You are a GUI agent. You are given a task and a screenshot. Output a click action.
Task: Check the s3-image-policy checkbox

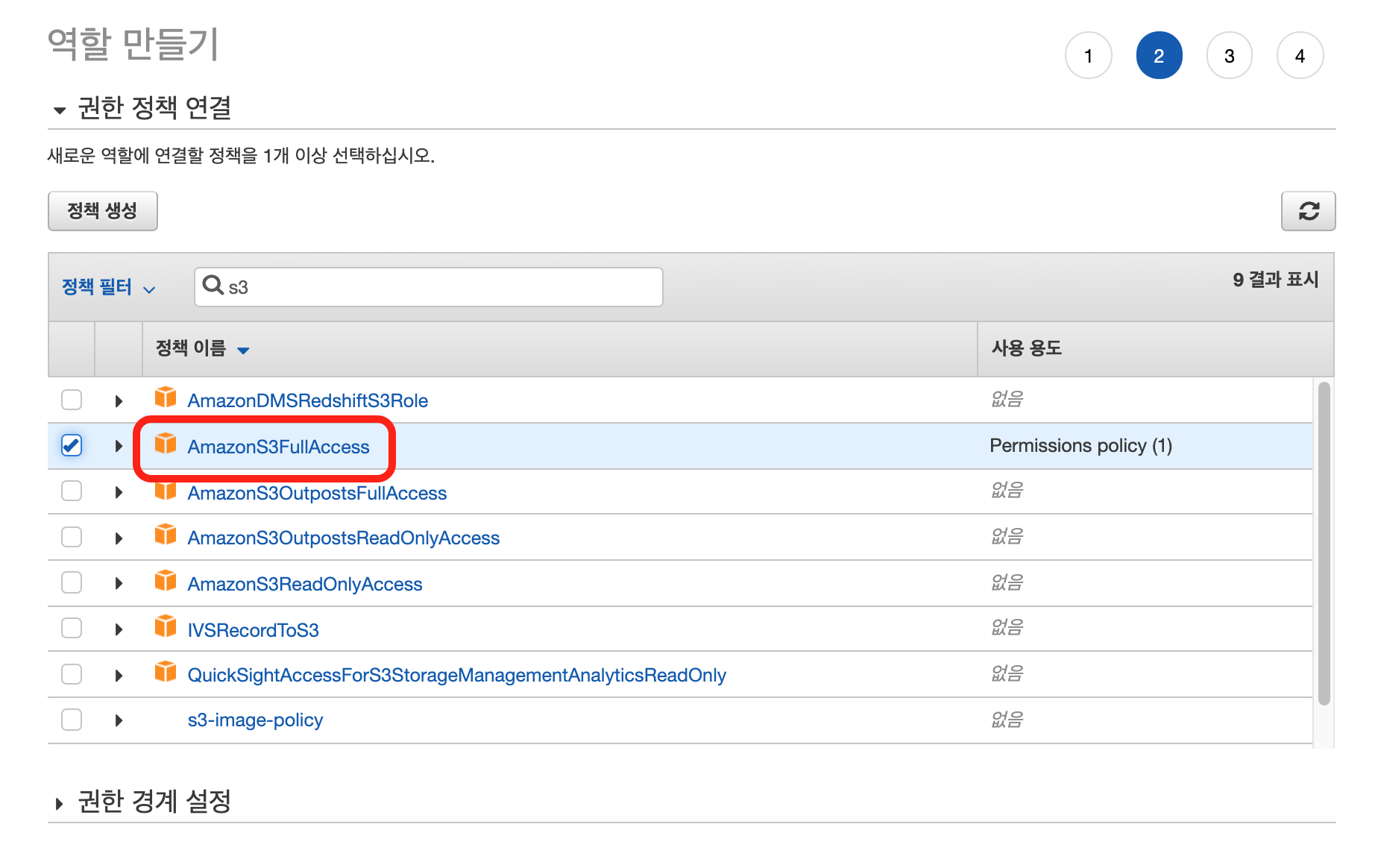point(72,720)
